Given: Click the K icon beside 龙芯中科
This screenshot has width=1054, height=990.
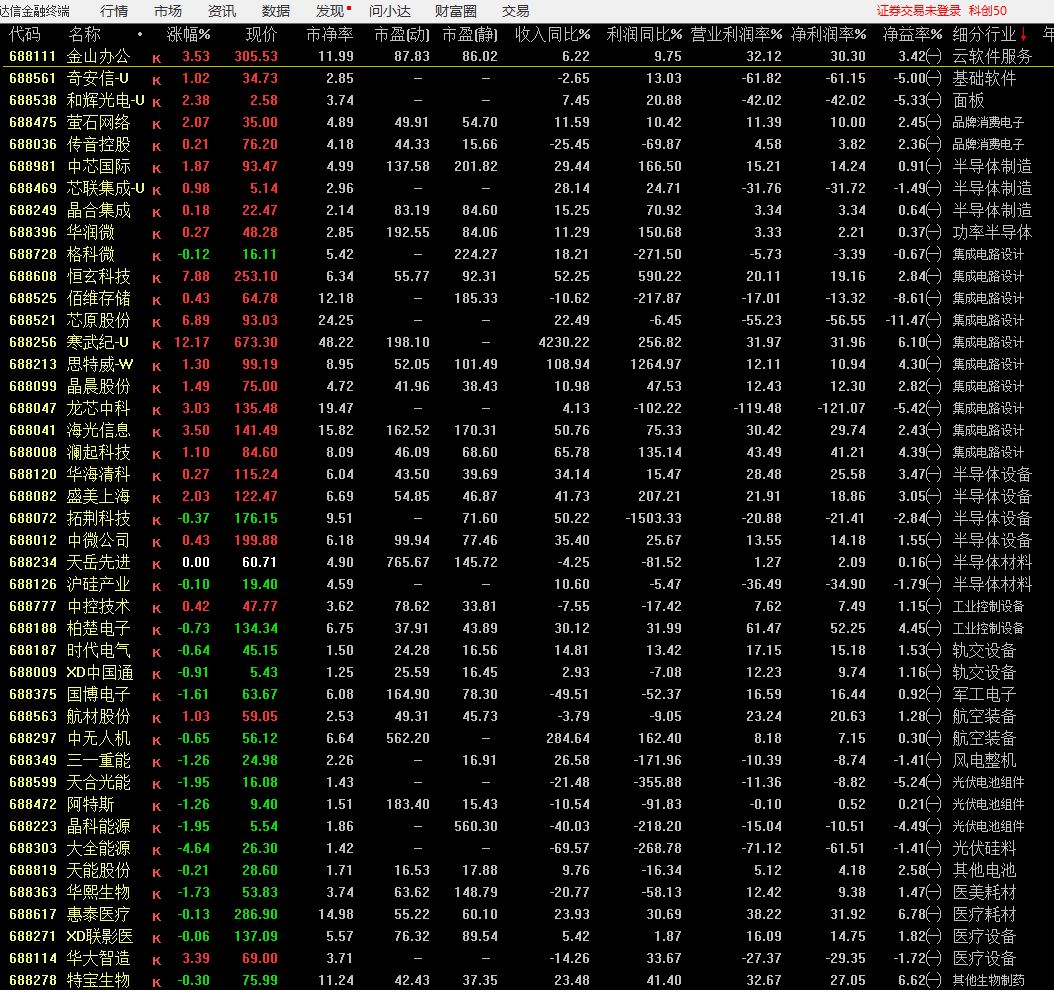Looking at the screenshot, I should pyautogui.click(x=157, y=411).
